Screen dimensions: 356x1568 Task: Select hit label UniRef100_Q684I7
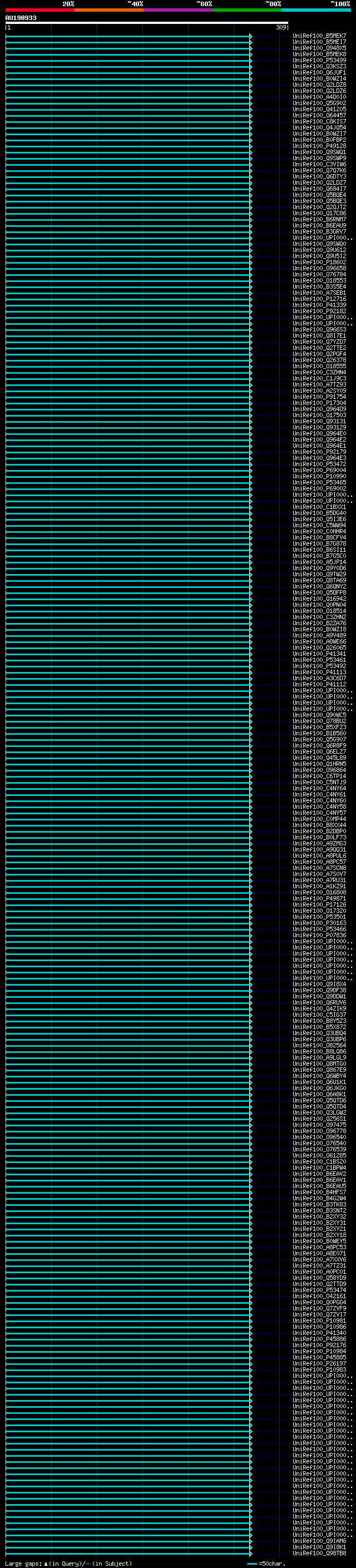click(319, 189)
